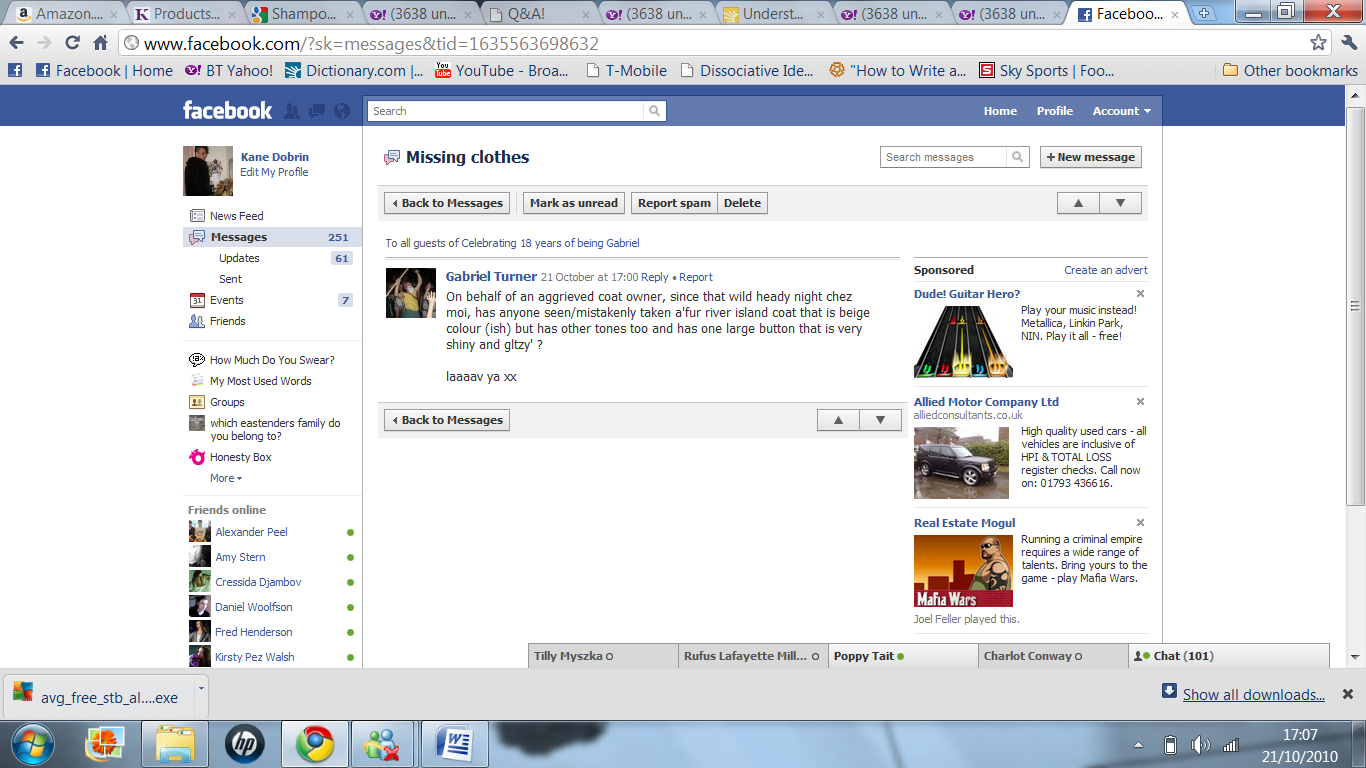This screenshot has height=768, width=1366.
Task: Mark the message as unread
Action: click(574, 203)
